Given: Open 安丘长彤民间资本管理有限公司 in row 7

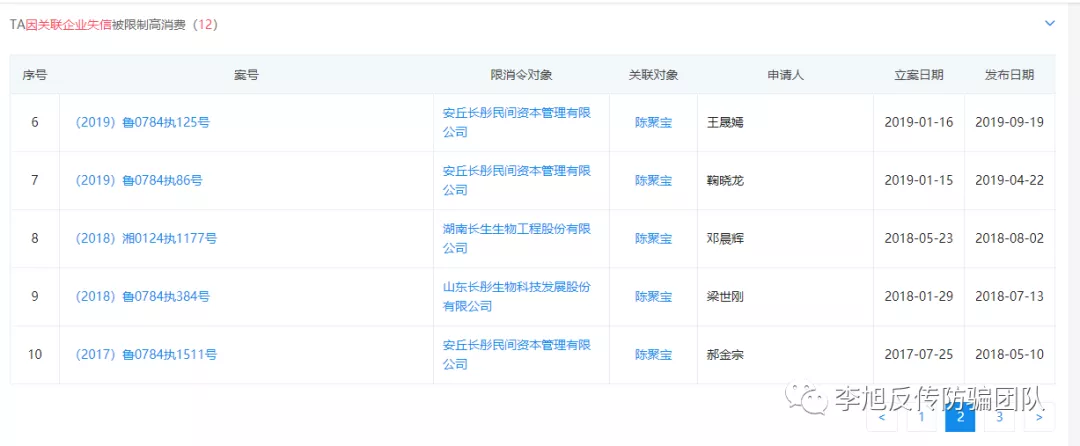Looking at the screenshot, I should tap(517, 180).
